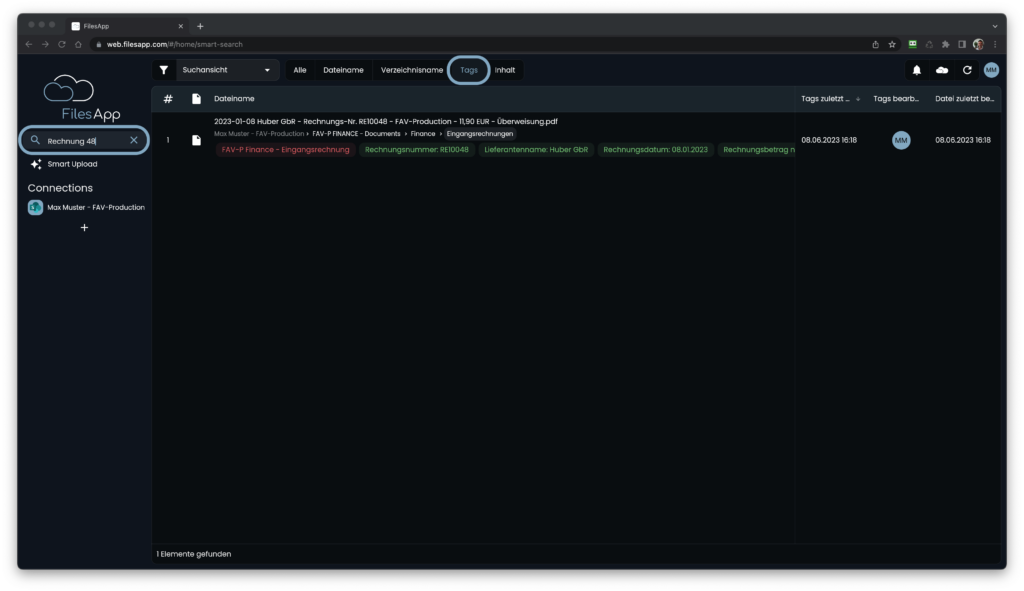Add a new connection with plus

(84, 228)
